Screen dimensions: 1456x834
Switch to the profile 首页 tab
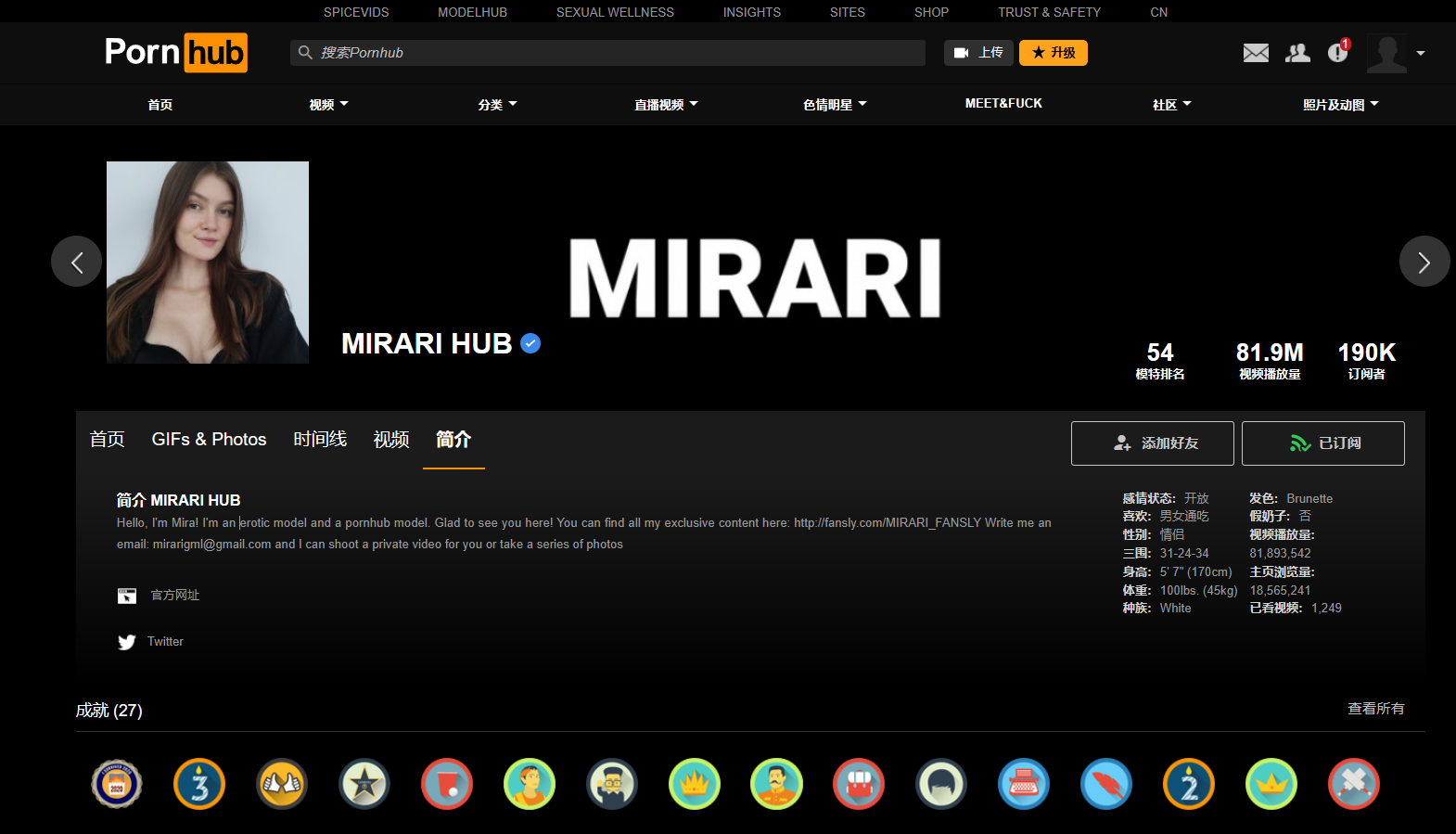[108, 440]
